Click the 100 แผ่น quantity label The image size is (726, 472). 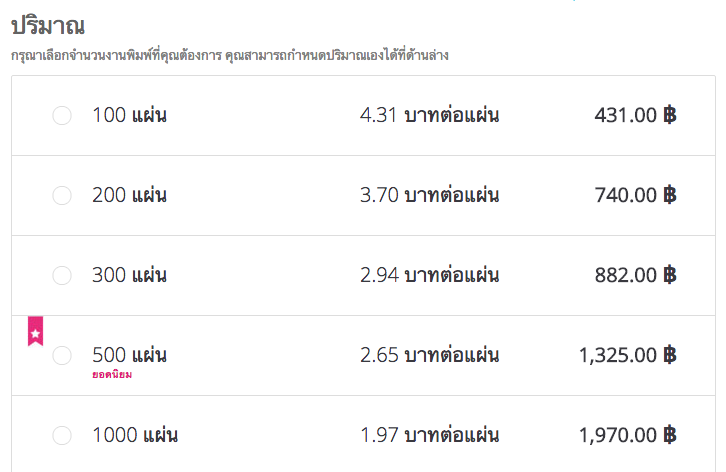(x=129, y=116)
